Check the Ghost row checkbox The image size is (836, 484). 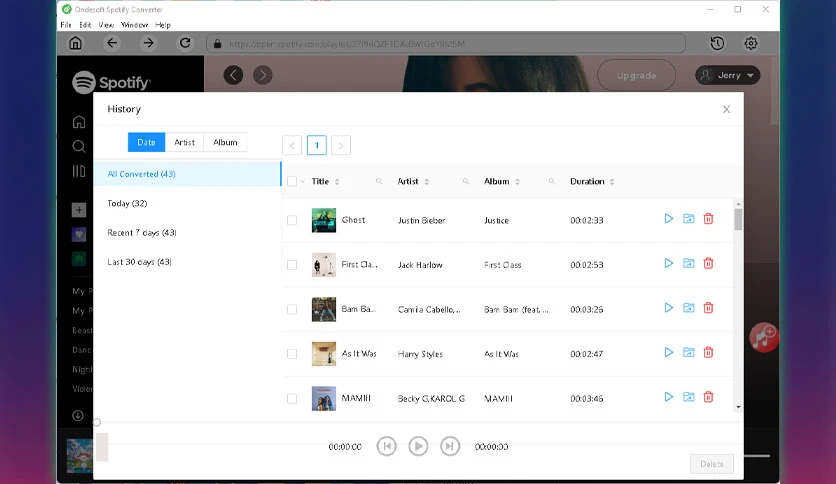click(292, 220)
